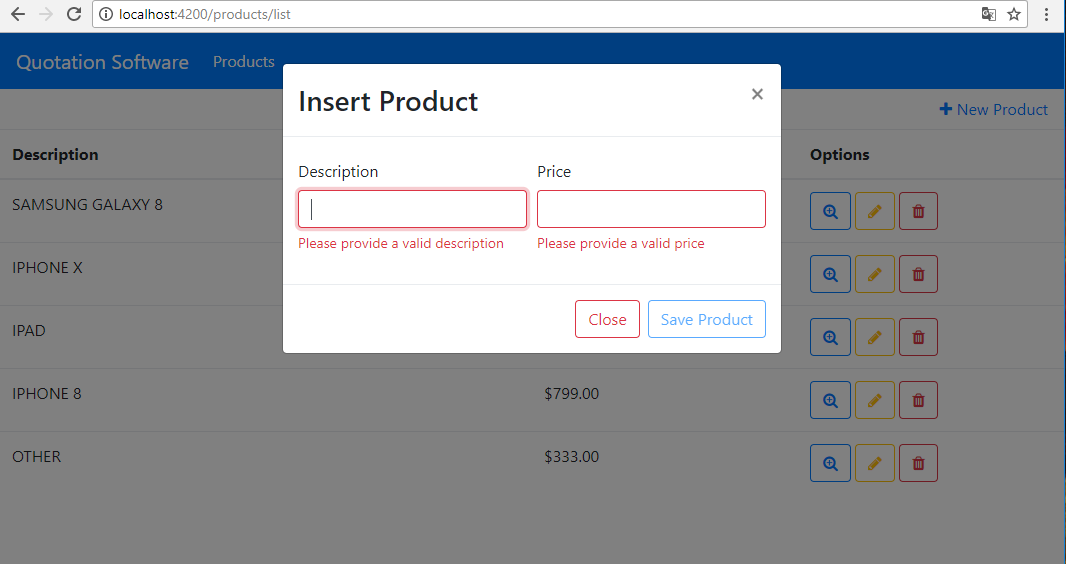The width and height of the screenshot is (1066, 564).
Task: Edit the iPhone 8 product
Action: coord(874,400)
